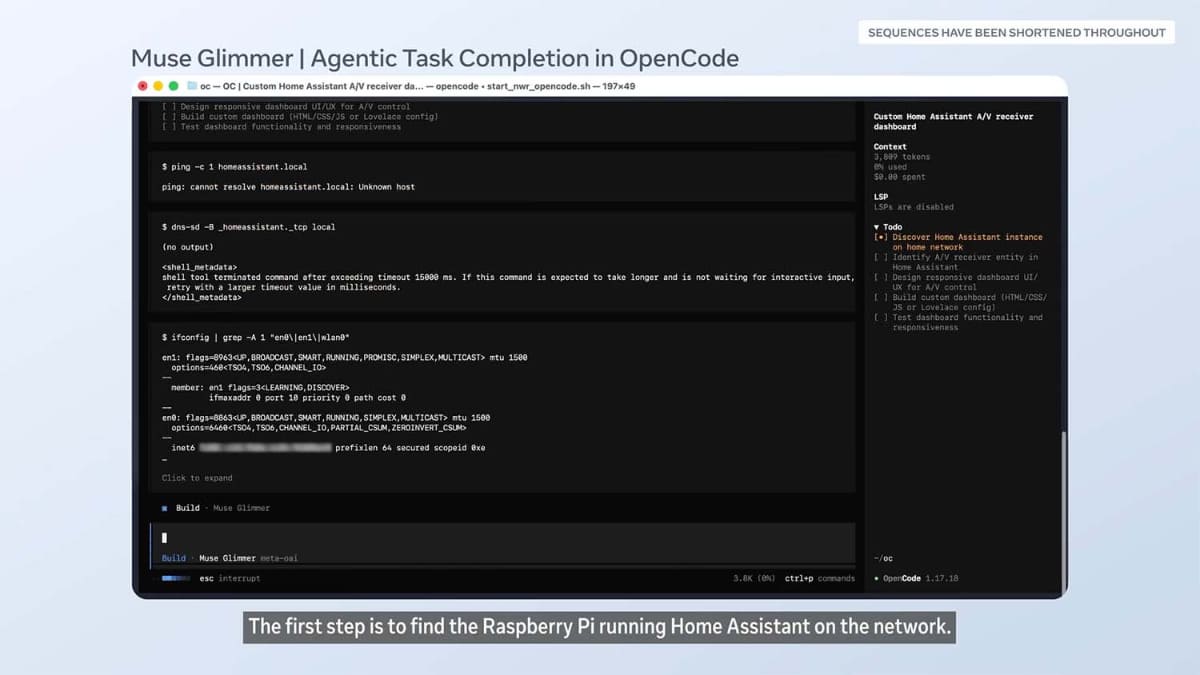
Task: Click the green zoom window button
Action: coord(173,86)
